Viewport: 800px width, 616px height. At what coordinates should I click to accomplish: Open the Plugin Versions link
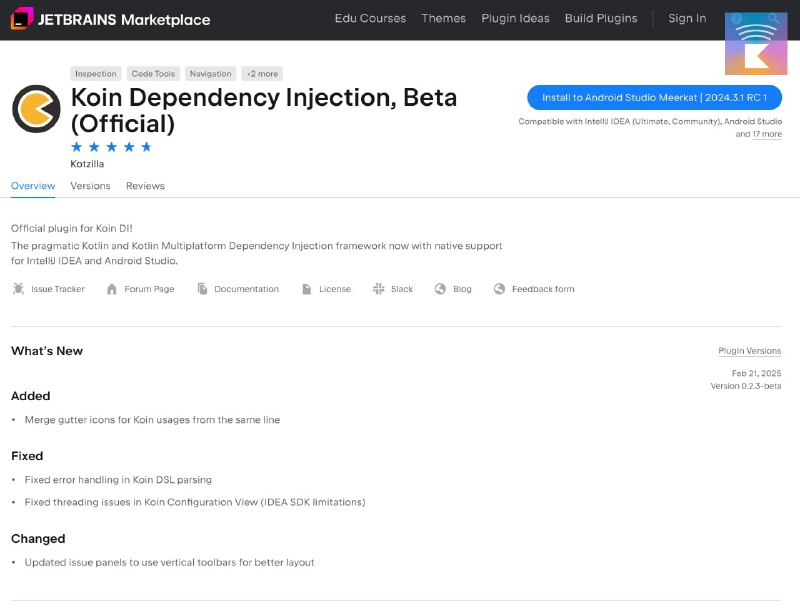pyautogui.click(x=749, y=351)
